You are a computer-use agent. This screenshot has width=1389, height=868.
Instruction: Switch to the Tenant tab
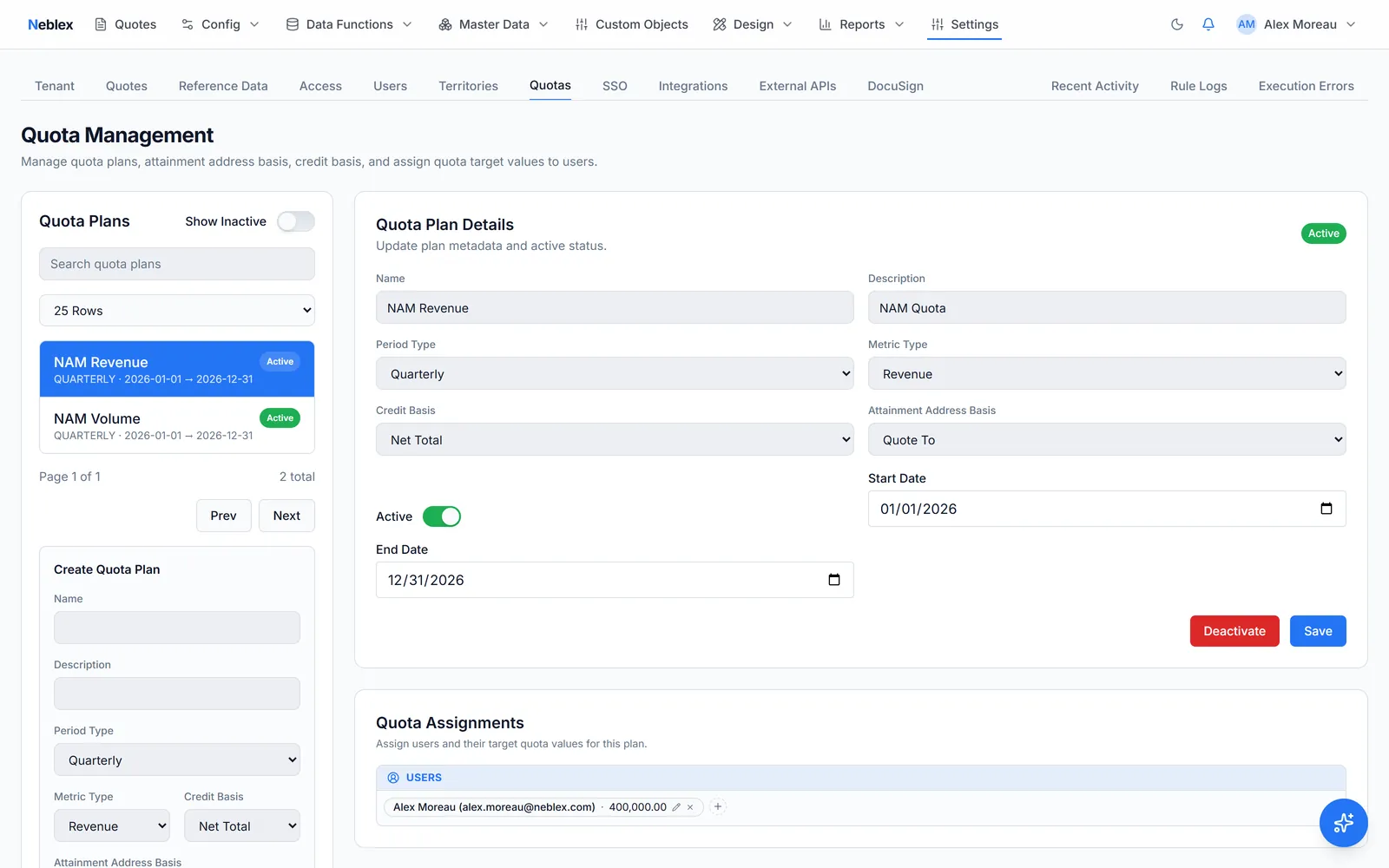point(55,86)
